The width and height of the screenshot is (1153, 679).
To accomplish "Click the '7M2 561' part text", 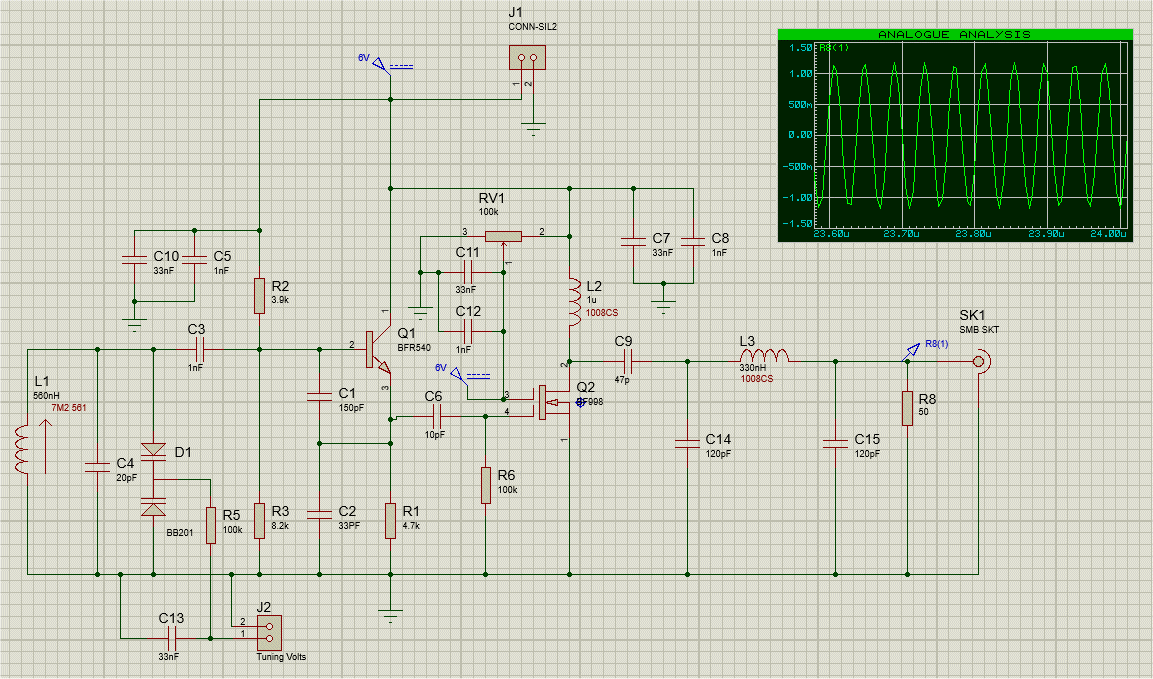I will pos(68,408).
